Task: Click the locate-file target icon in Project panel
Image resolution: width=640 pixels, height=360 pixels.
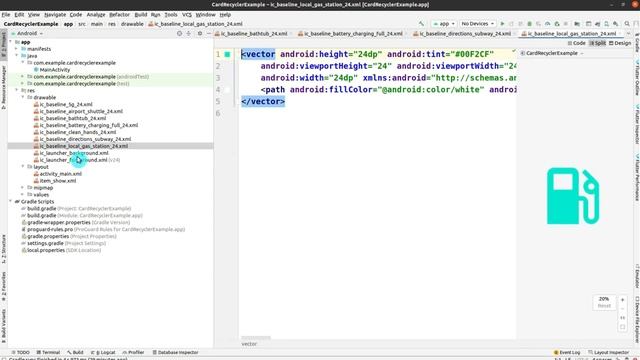Action: pyautogui.click(x=179, y=33)
